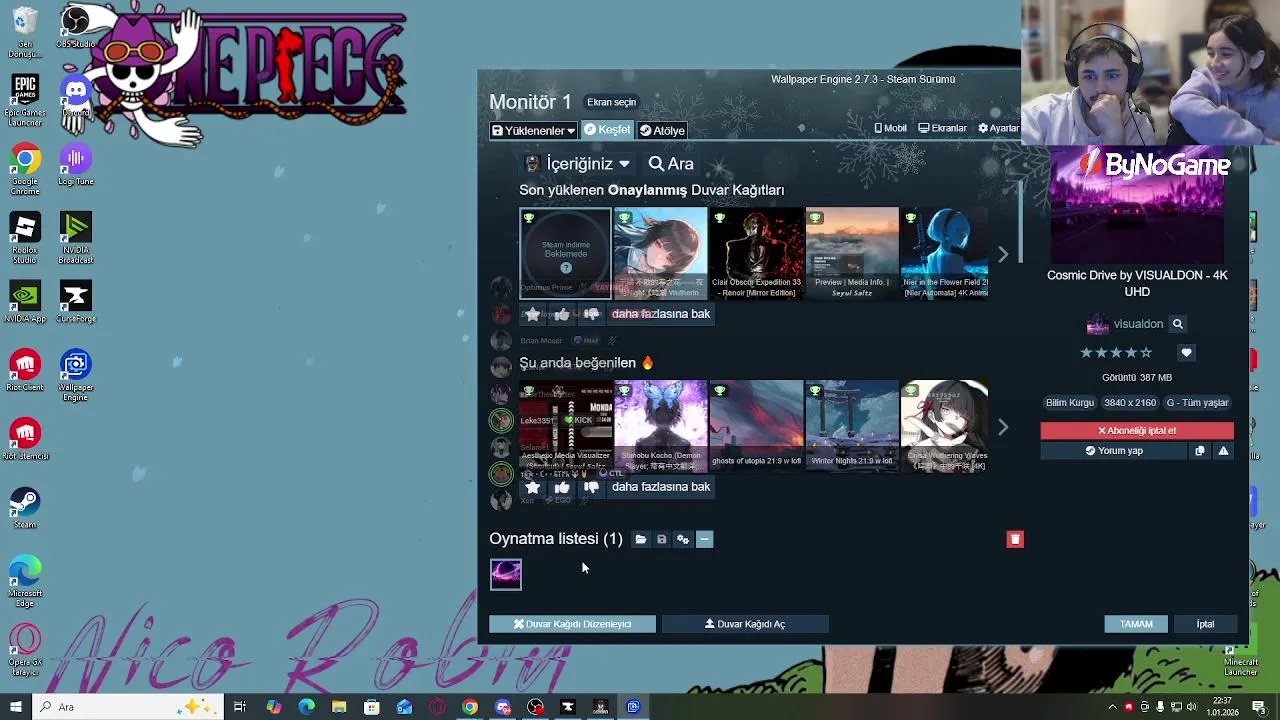
Task: Confirm with the TAMAM button
Action: click(1136, 624)
